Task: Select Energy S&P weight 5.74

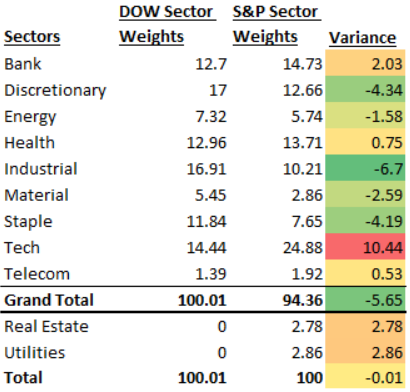Action: click(307, 117)
